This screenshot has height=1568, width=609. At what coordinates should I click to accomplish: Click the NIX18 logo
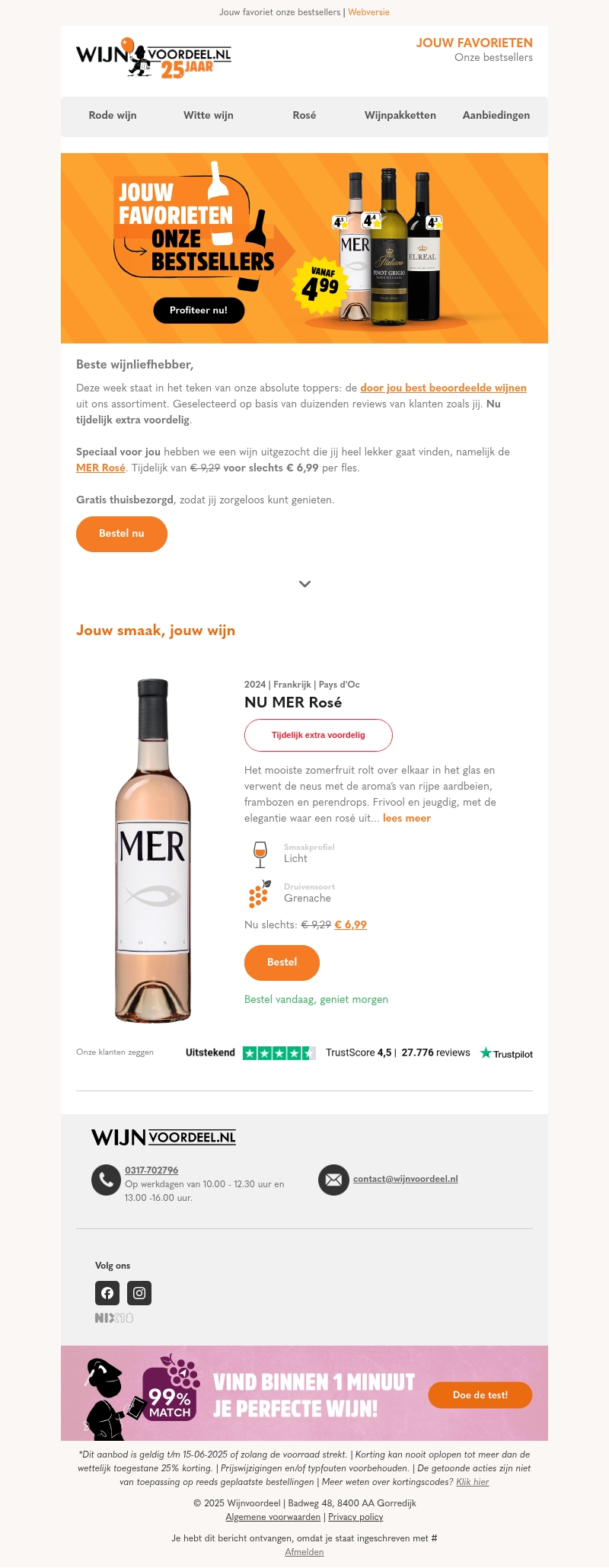(114, 1317)
